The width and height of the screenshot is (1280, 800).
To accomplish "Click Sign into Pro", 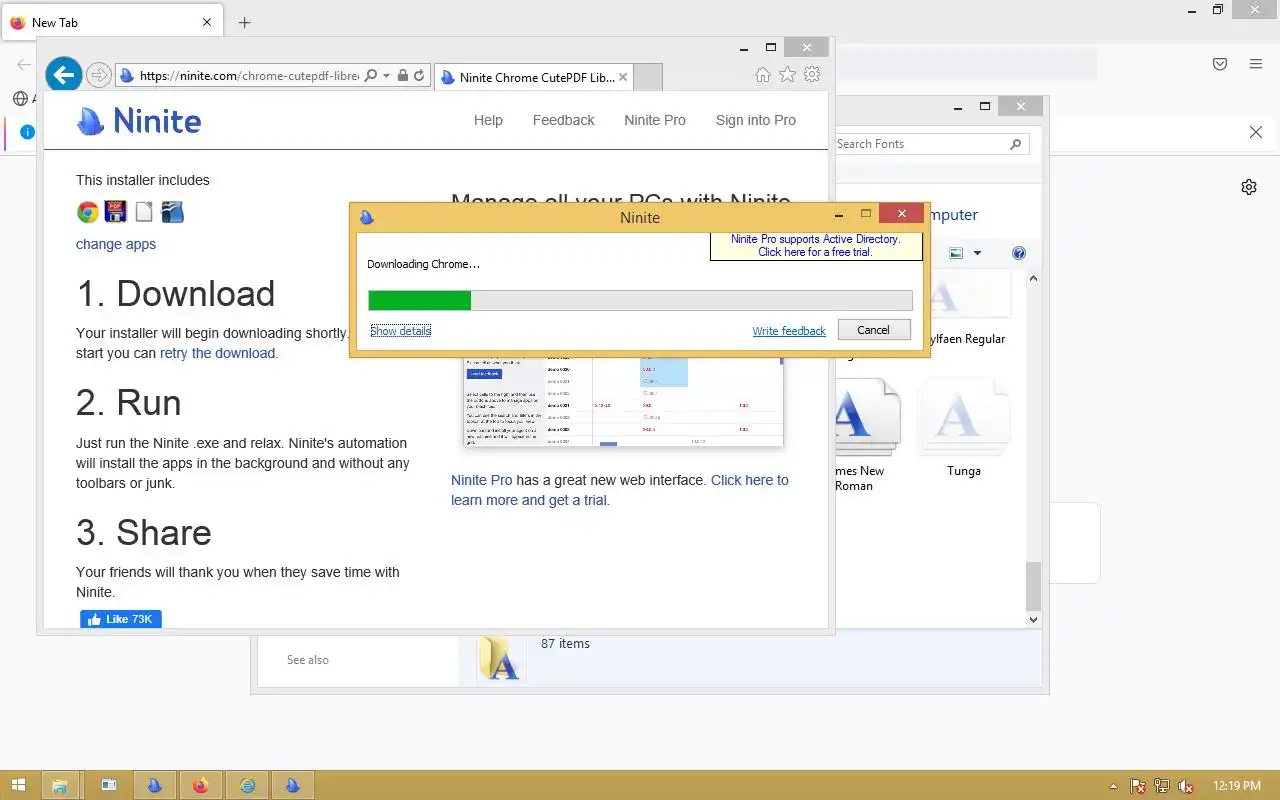I will pyautogui.click(x=756, y=120).
